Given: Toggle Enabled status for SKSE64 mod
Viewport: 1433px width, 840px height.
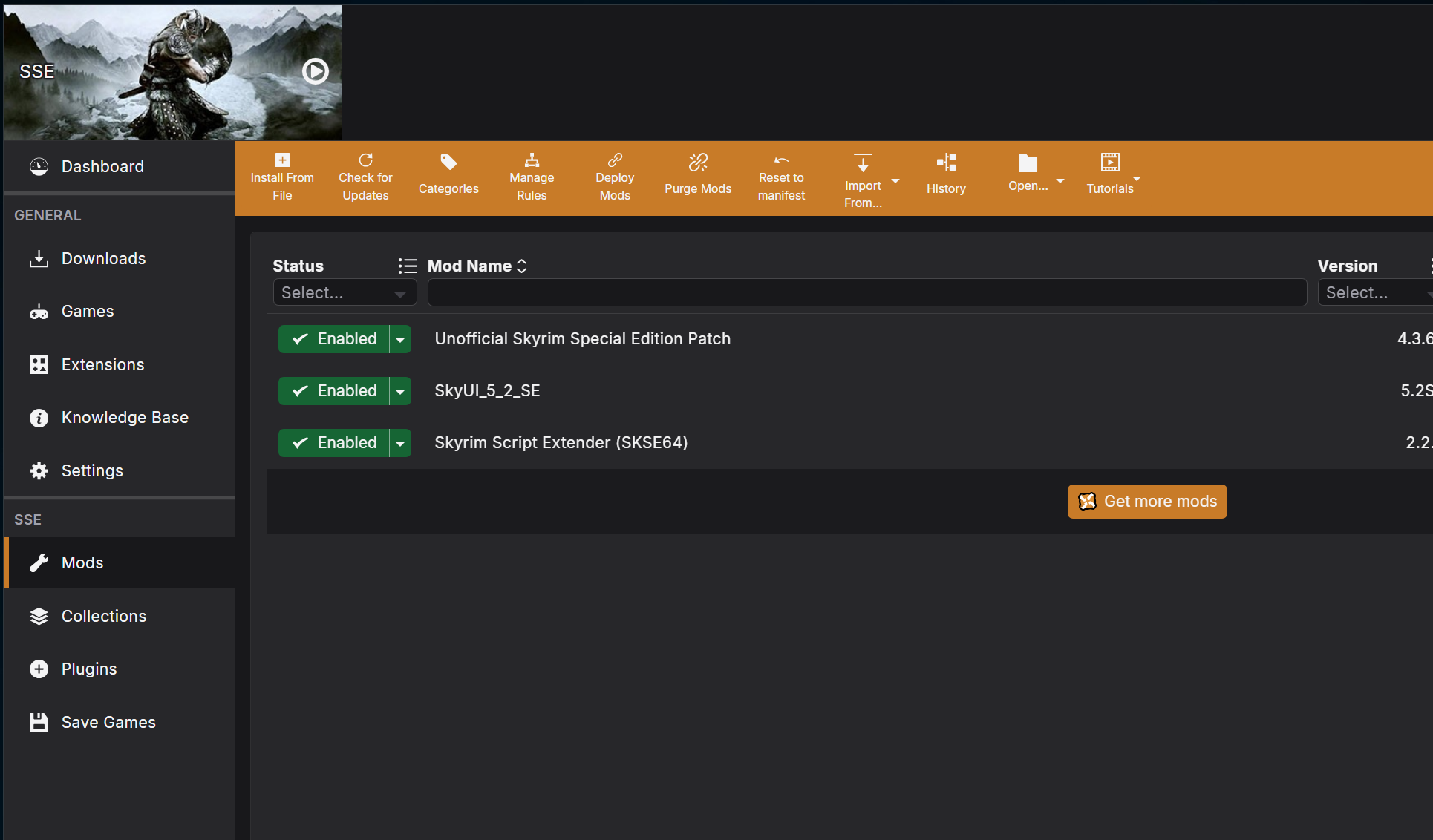Looking at the screenshot, I should (x=334, y=443).
